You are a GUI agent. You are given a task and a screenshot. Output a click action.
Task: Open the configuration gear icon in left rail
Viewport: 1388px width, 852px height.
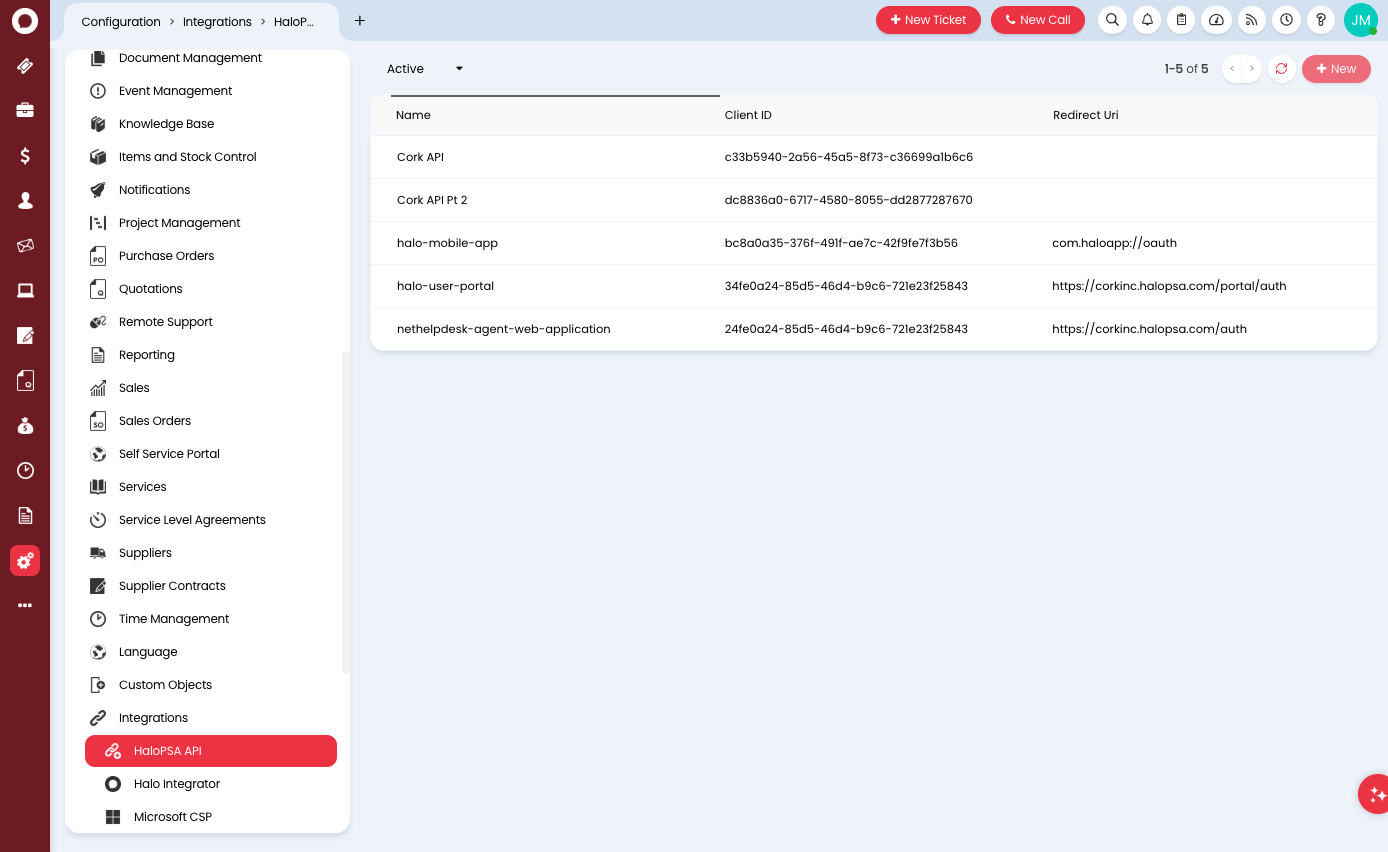(25, 560)
